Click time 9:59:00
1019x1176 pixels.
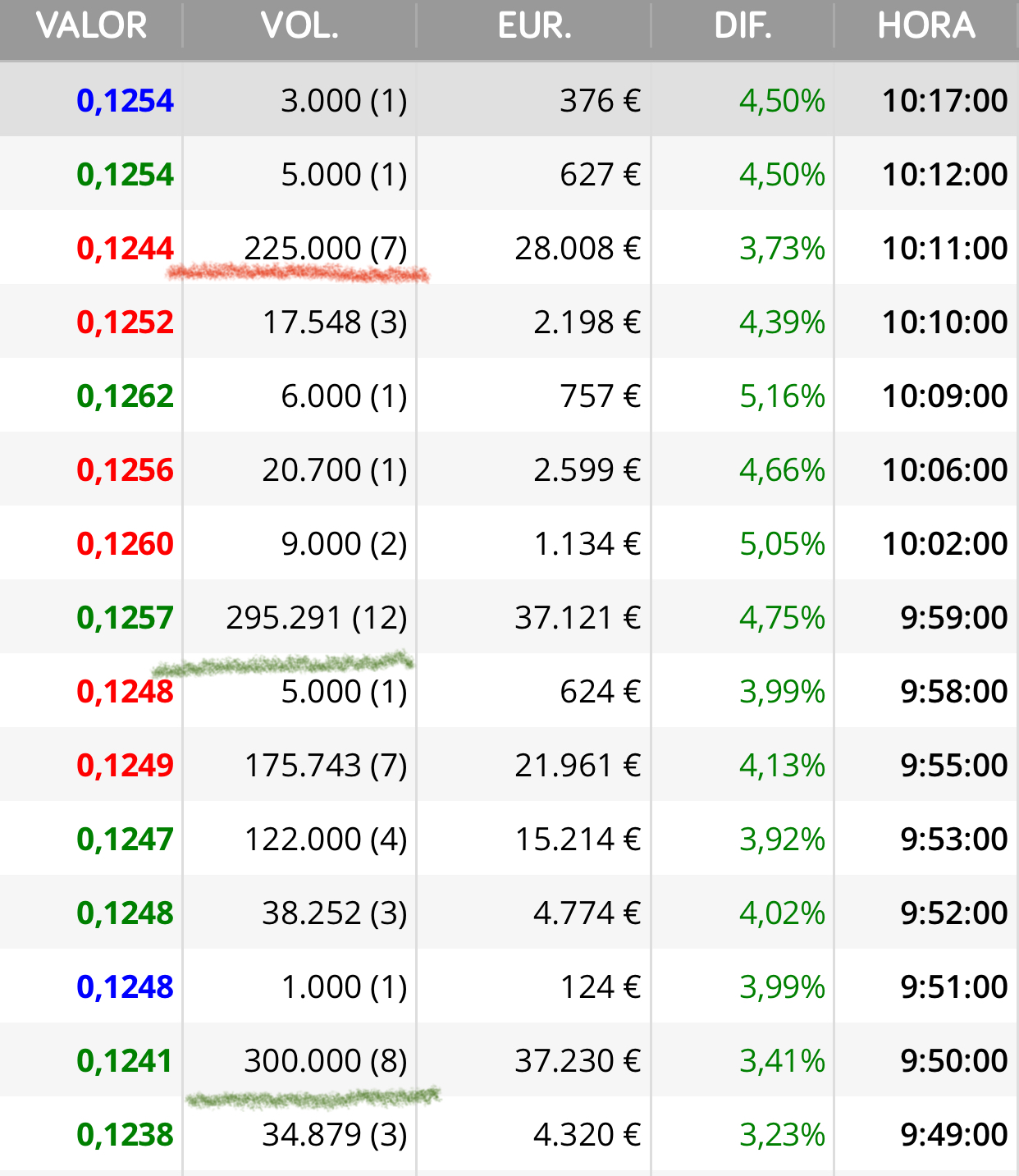[953, 618]
